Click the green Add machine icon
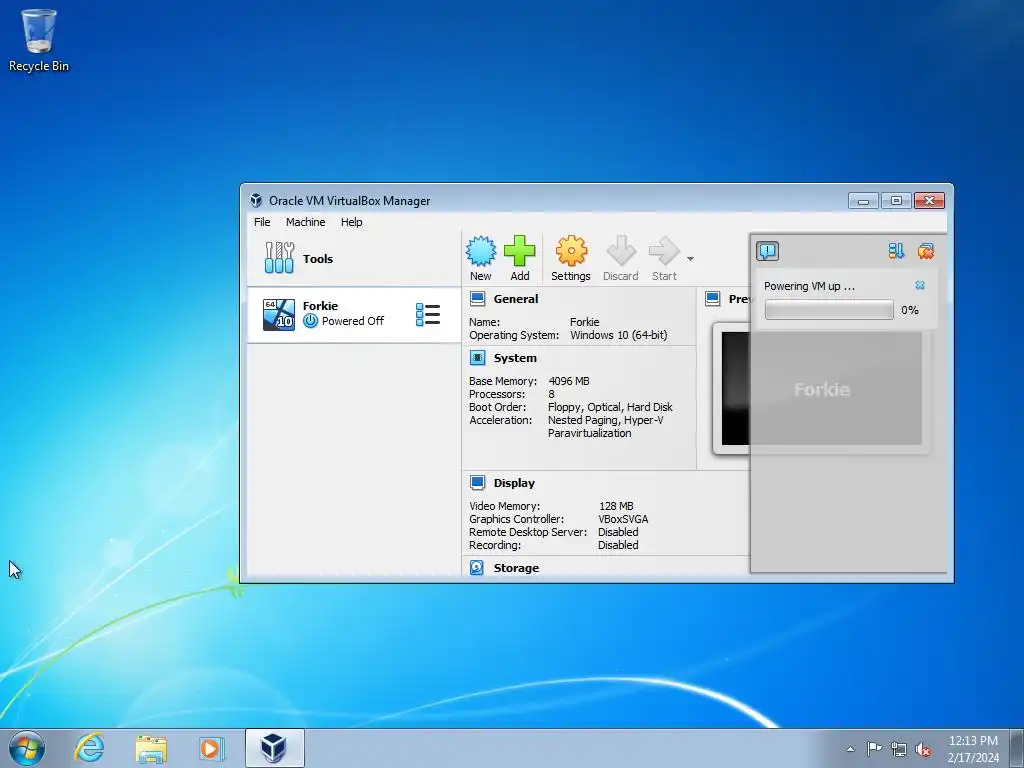 (520, 251)
